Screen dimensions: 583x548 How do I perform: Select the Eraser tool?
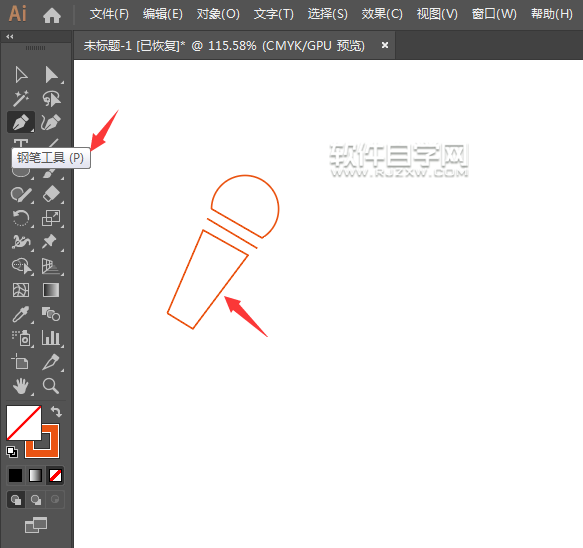(51, 194)
